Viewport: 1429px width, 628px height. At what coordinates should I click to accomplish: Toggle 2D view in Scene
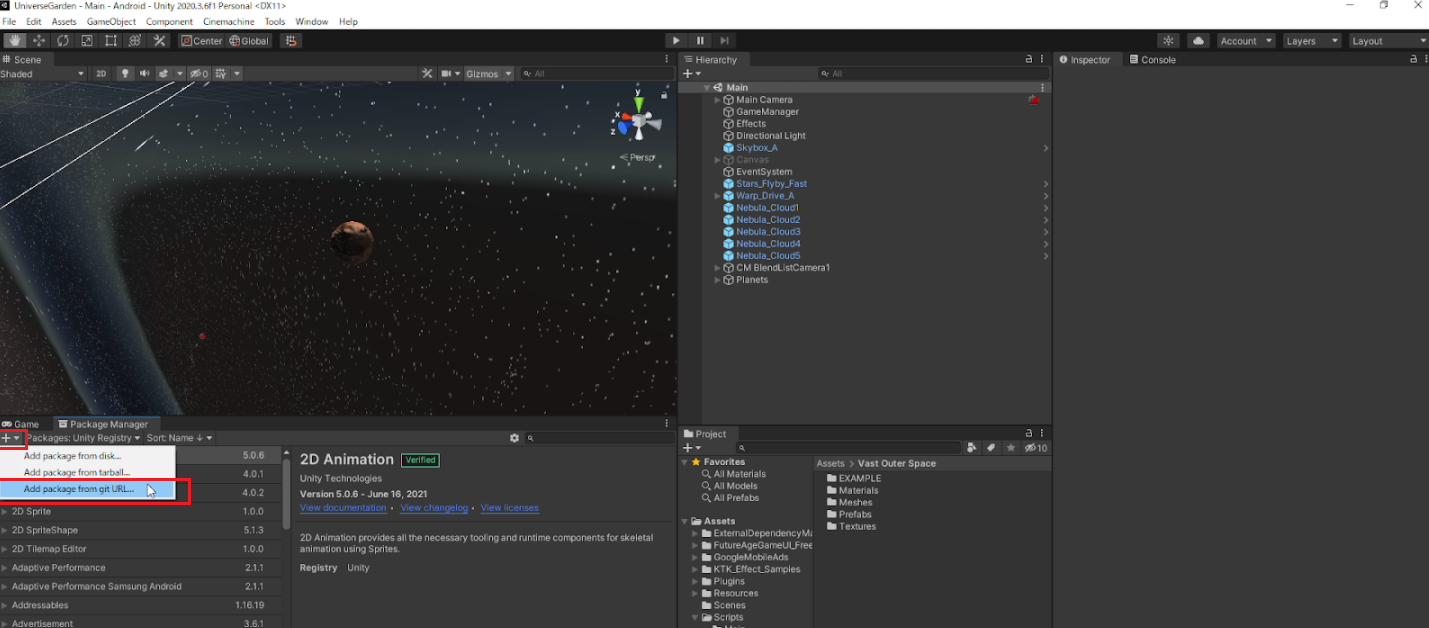point(101,74)
